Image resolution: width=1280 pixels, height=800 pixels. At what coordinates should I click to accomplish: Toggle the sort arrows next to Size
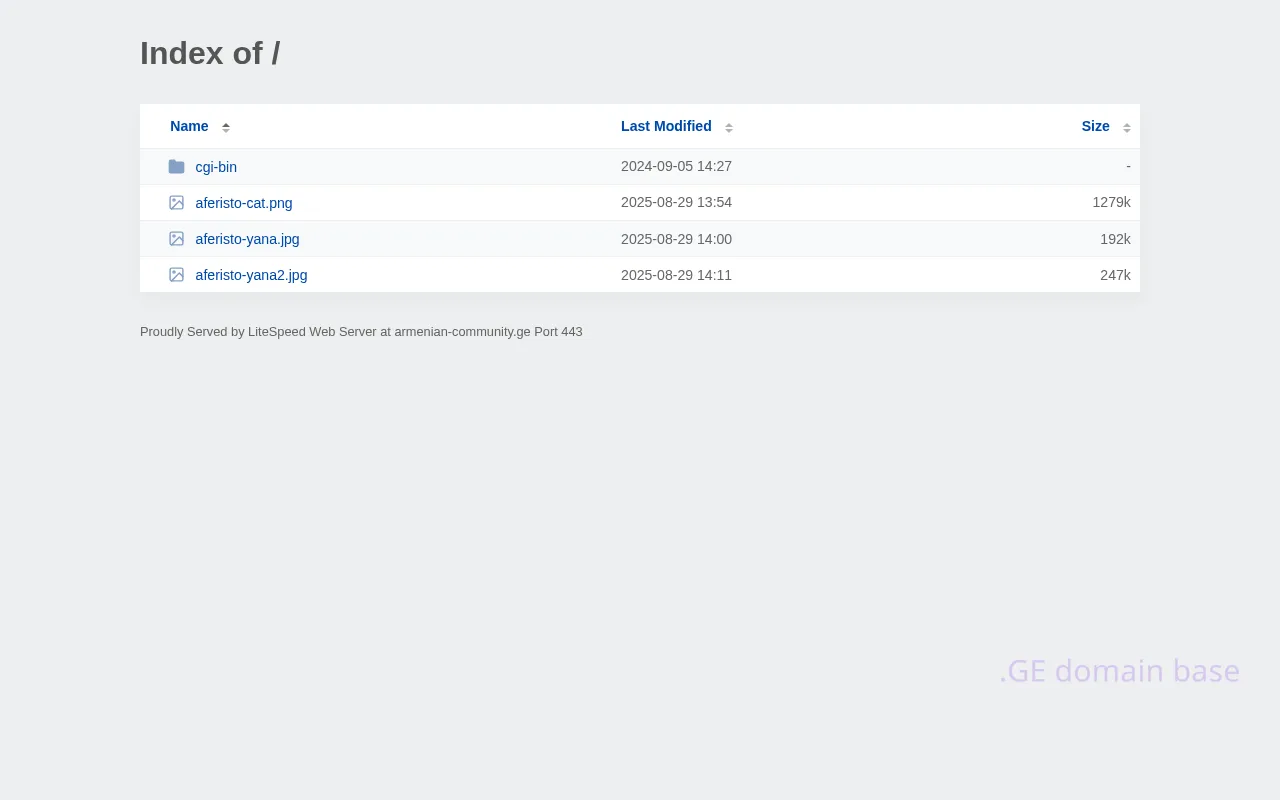(1127, 127)
